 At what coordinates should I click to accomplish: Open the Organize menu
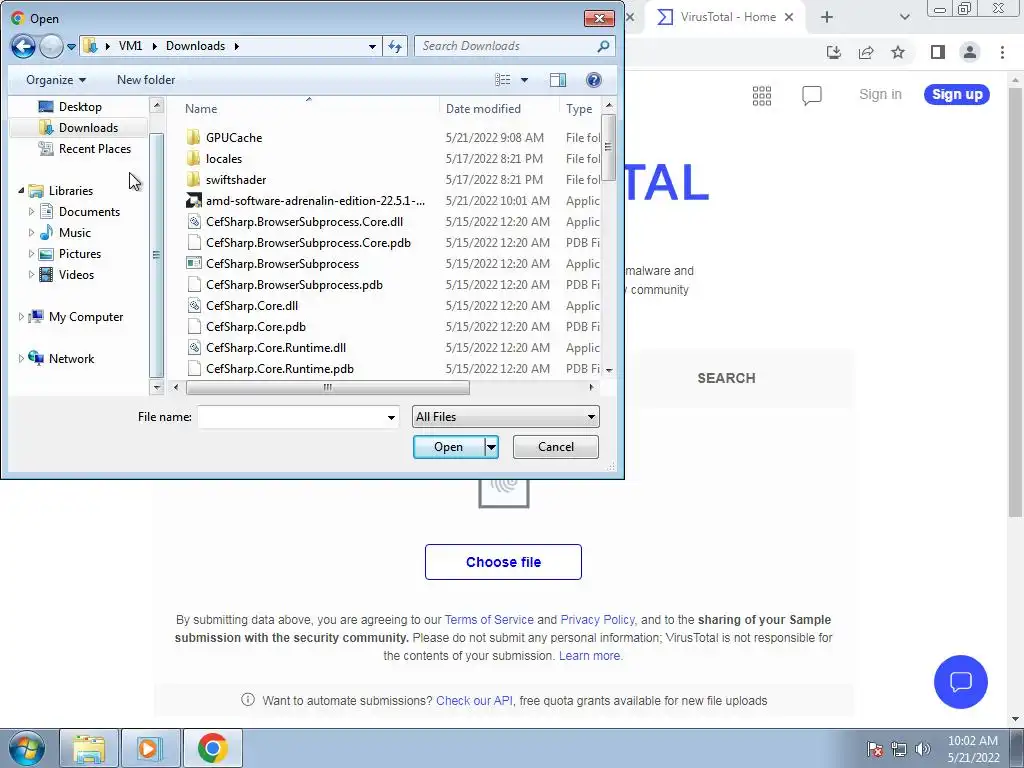click(x=56, y=80)
